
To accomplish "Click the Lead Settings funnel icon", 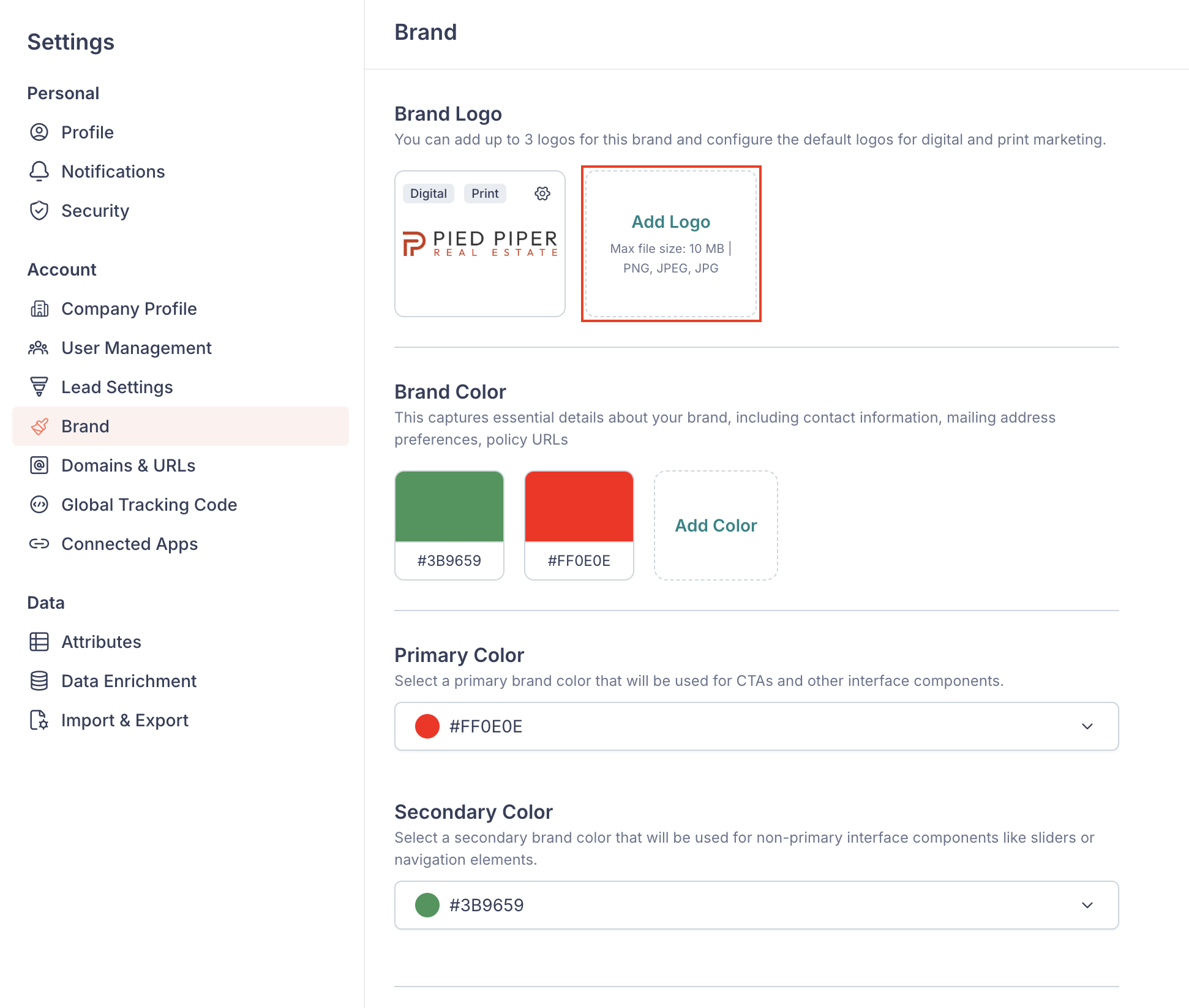I will point(39,387).
